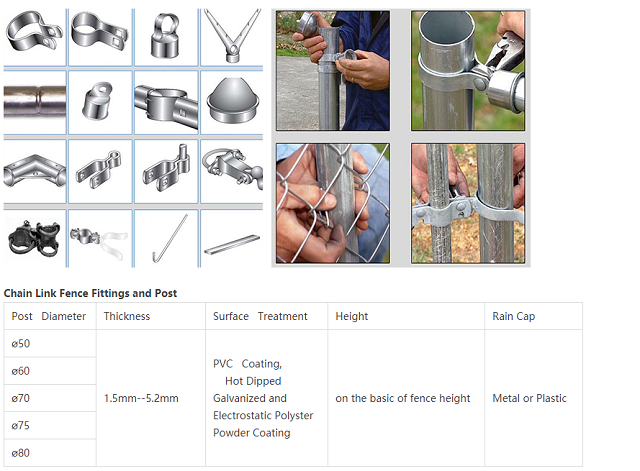Image resolution: width=640 pixels, height=471 pixels.
Task: Open the photo of pliers tightening a band
Action: click(x=468, y=71)
